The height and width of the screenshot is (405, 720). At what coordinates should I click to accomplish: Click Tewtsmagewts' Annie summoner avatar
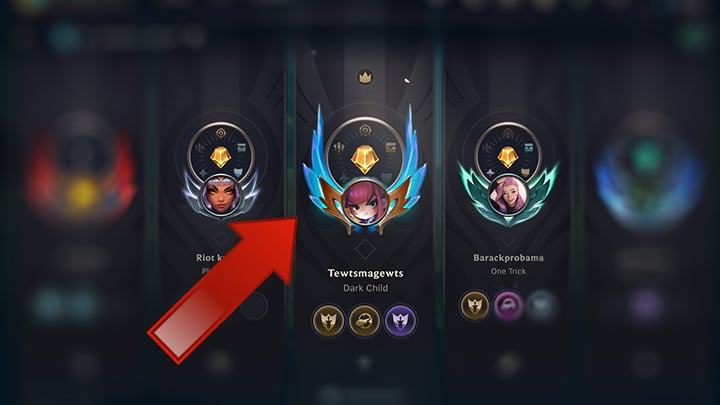point(364,202)
